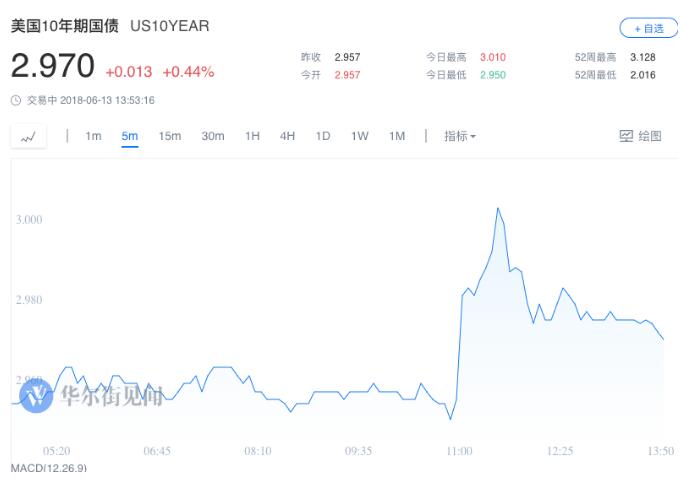Expand the 指标 indicators dropdown
The width and height of the screenshot is (683, 488).
pos(460,136)
